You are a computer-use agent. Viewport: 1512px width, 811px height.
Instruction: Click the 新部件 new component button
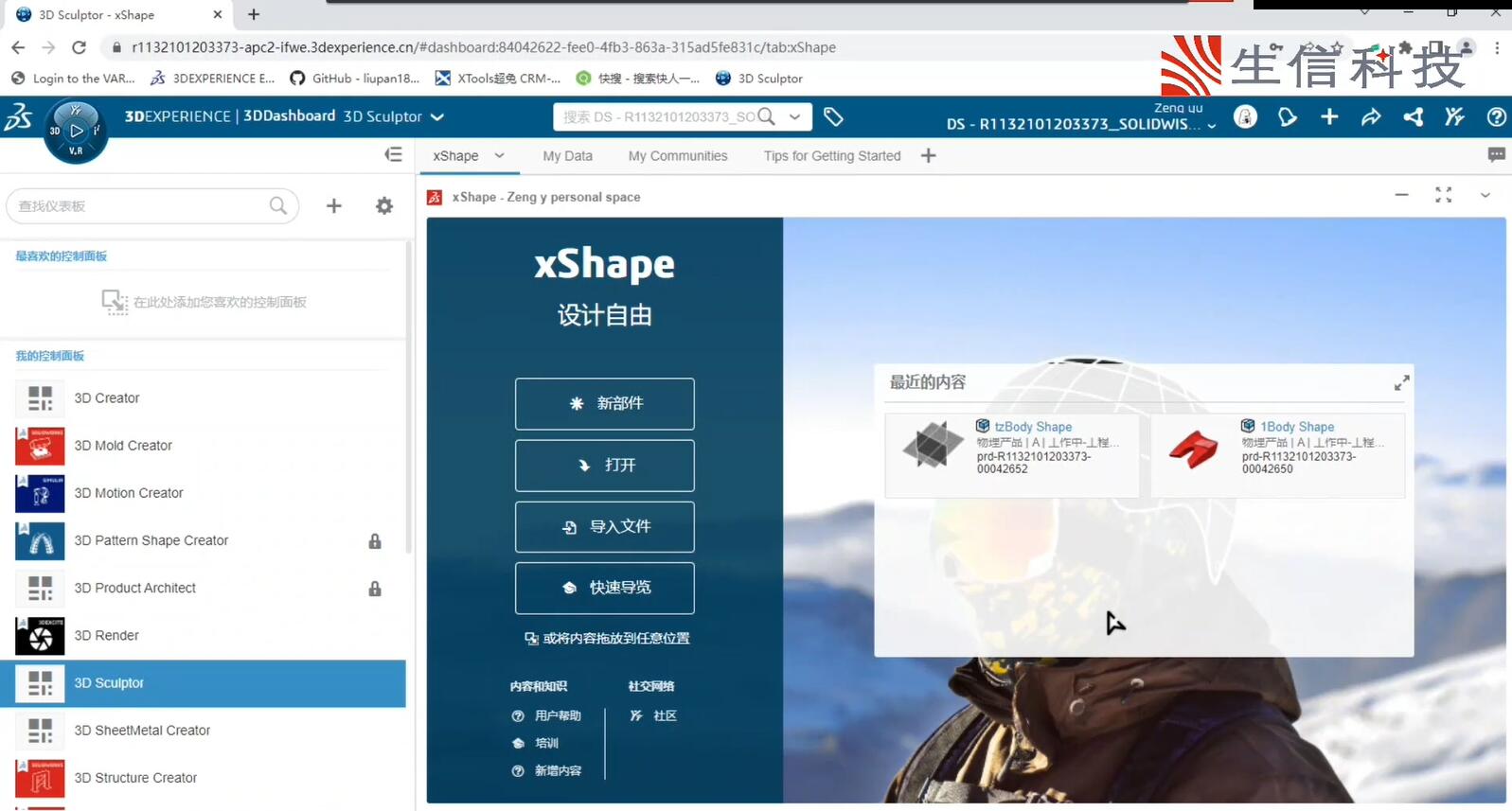pos(605,404)
